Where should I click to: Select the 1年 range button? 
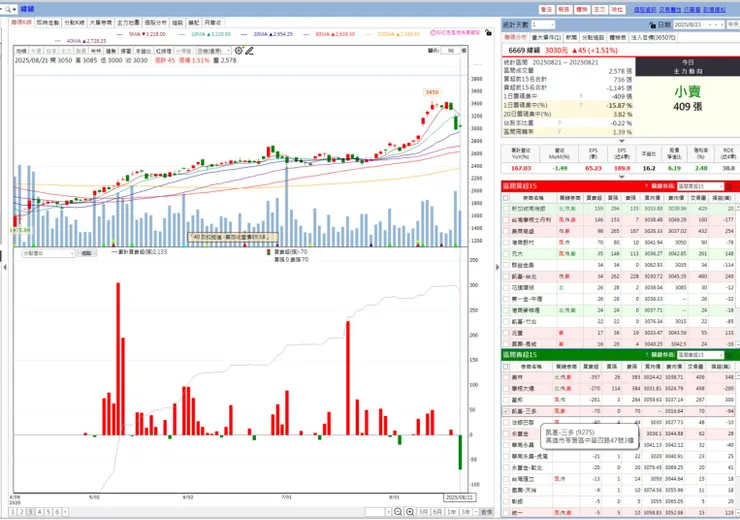pyautogui.click(x=452, y=512)
